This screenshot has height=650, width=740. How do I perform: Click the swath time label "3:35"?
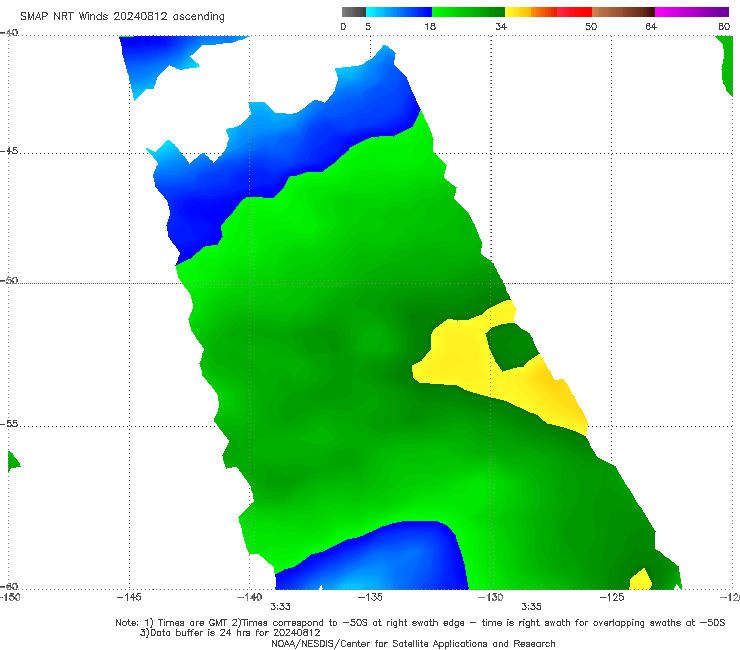click(531, 607)
